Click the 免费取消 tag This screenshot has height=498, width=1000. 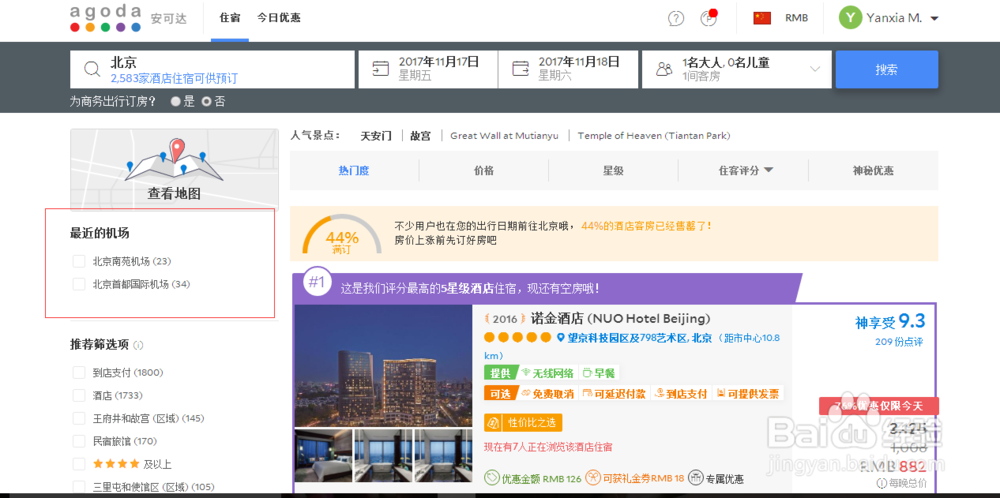[x=548, y=393]
